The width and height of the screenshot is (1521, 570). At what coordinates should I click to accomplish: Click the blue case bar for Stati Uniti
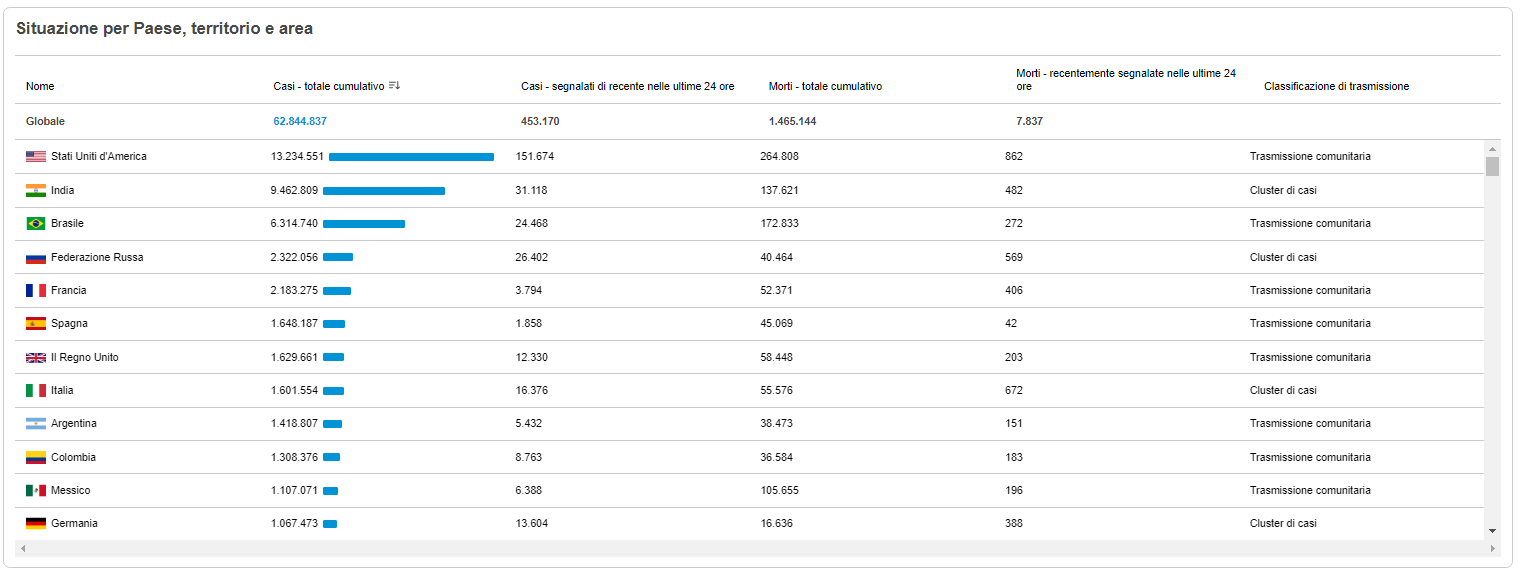click(x=411, y=157)
